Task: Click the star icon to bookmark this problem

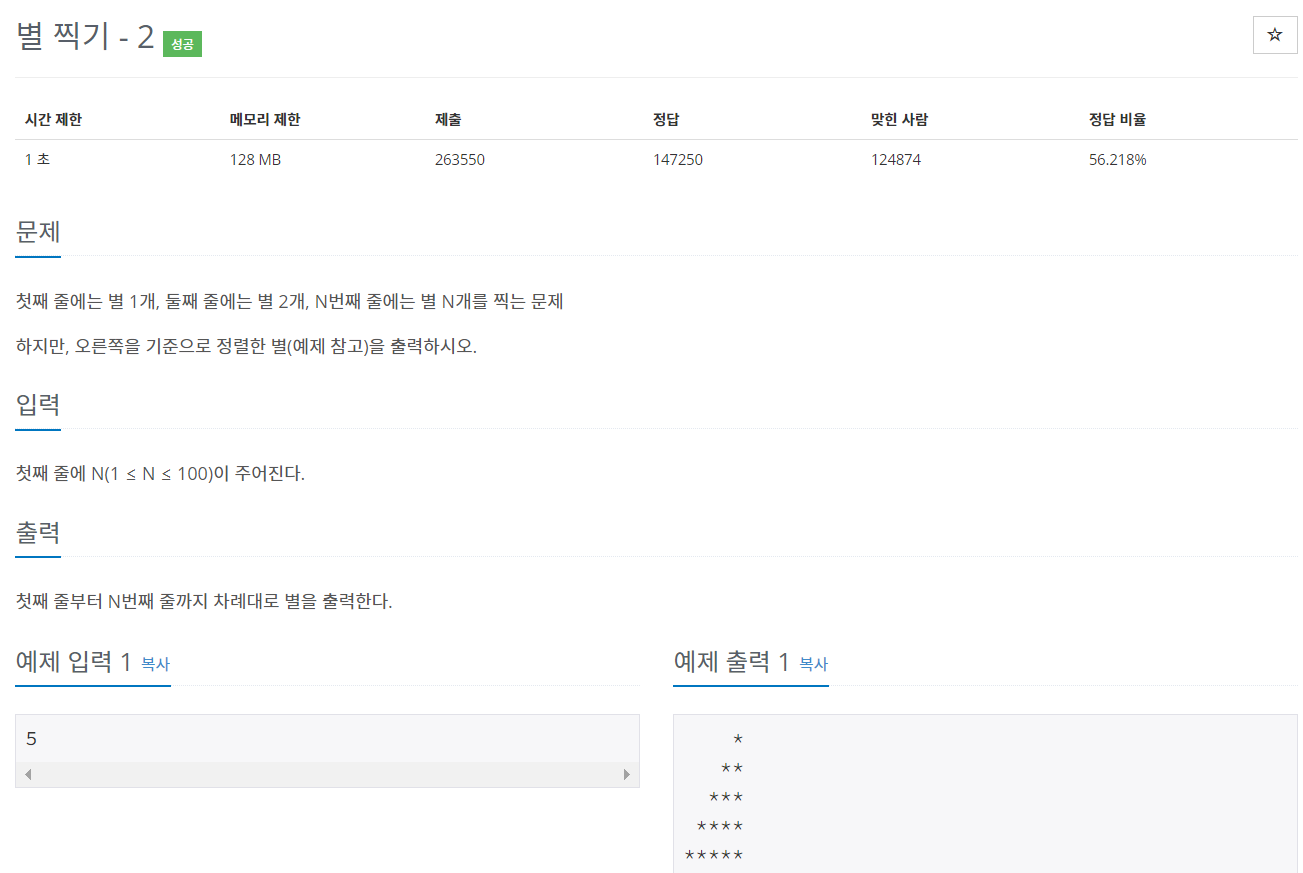Action: coord(1274,35)
